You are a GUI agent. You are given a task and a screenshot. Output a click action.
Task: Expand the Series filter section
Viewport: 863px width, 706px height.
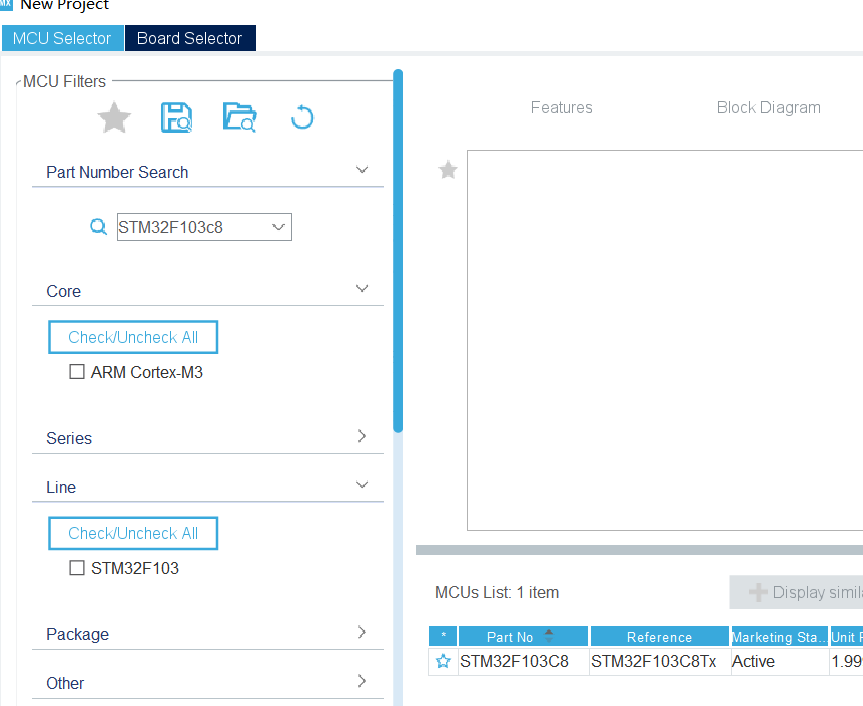362,436
